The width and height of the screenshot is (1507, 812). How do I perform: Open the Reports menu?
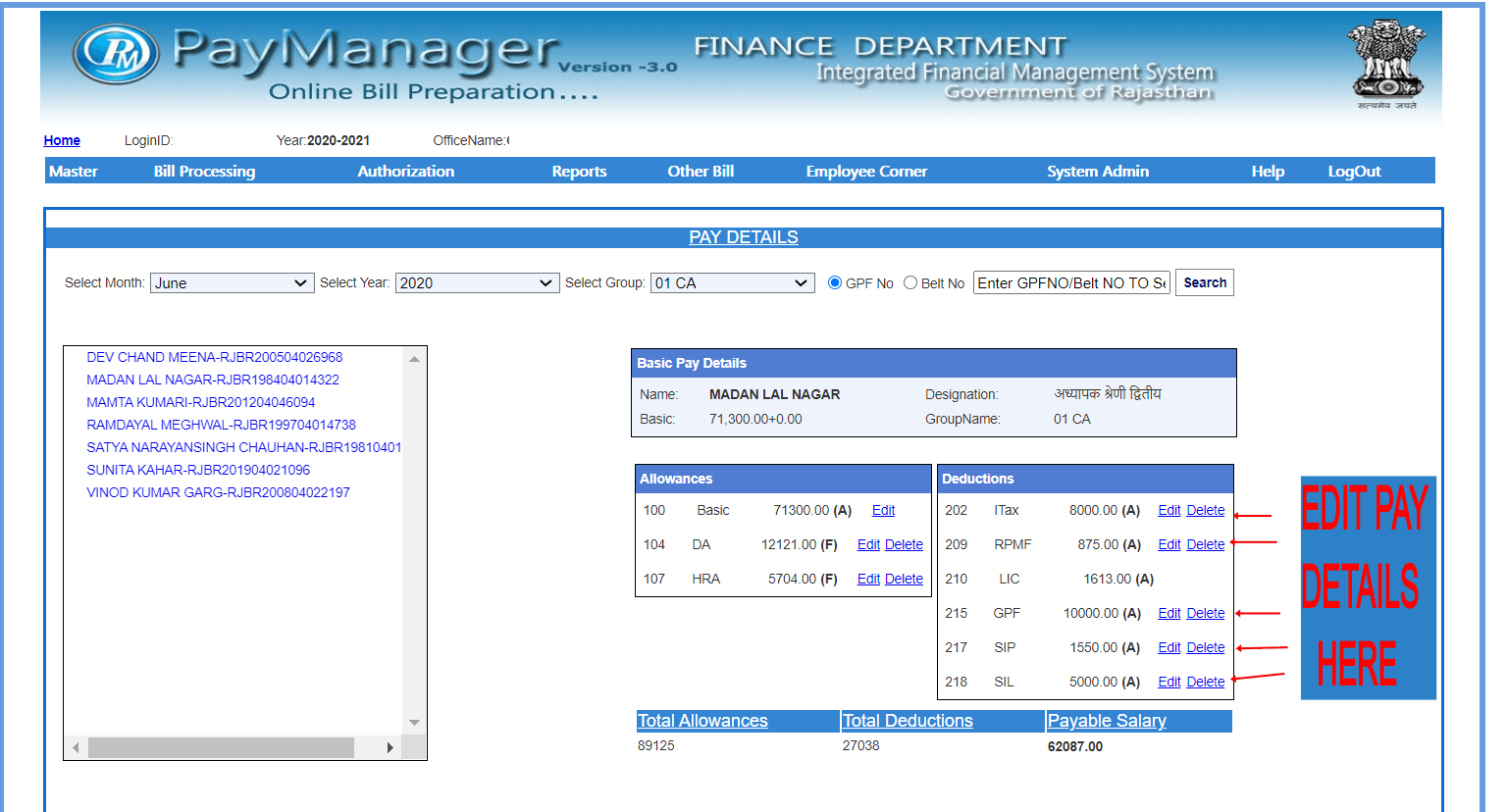pyautogui.click(x=579, y=171)
